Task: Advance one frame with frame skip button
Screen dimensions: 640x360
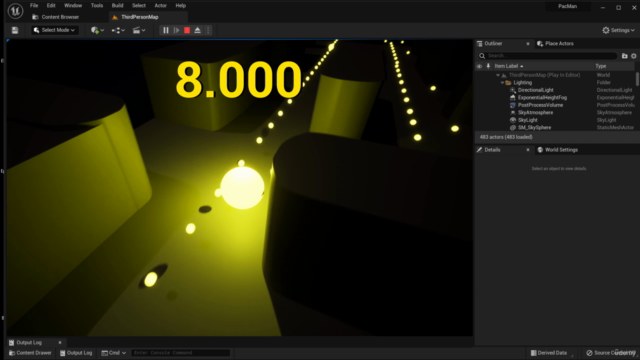Action: coord(176,30)
